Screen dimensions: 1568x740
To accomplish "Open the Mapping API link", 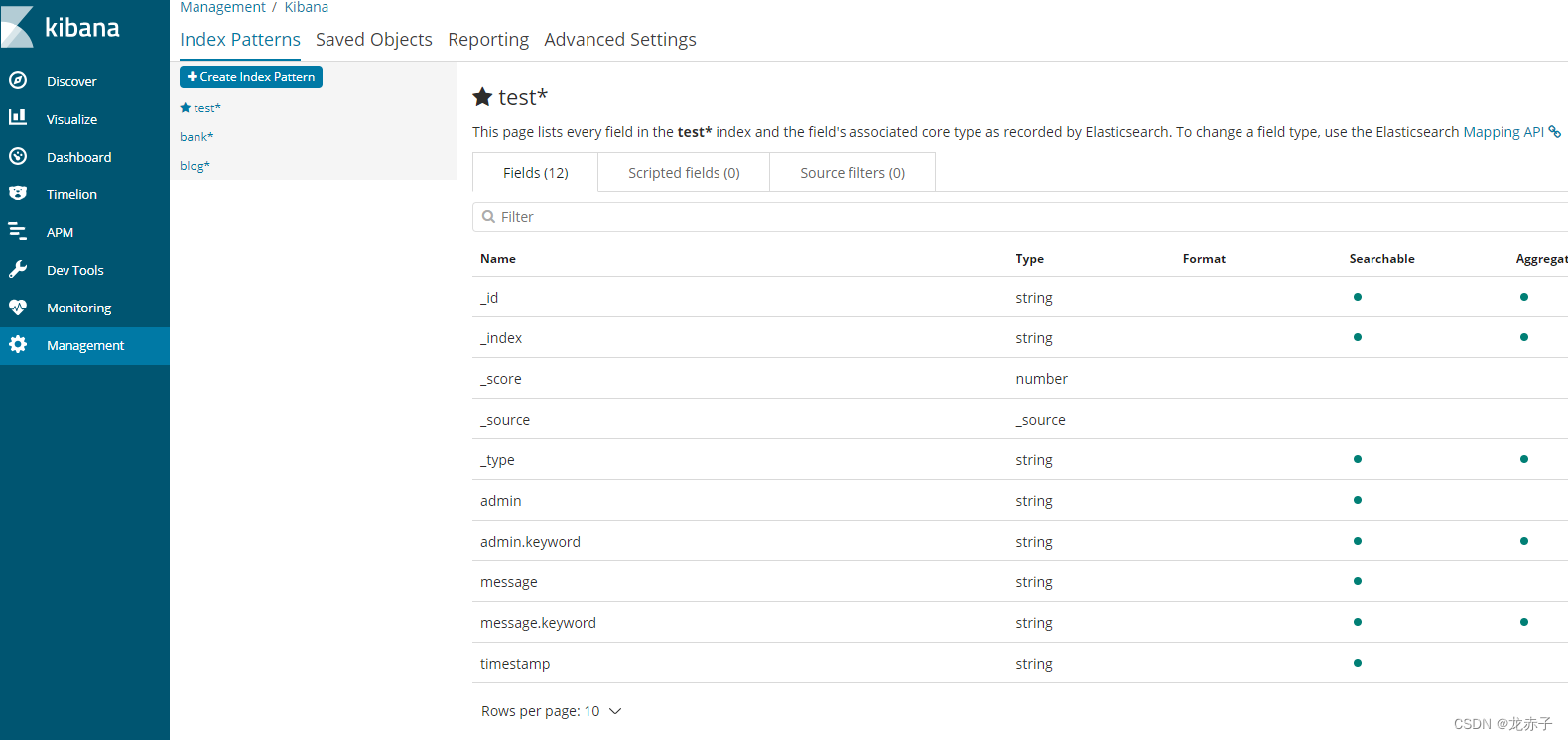I will [x=1503, y=132].
